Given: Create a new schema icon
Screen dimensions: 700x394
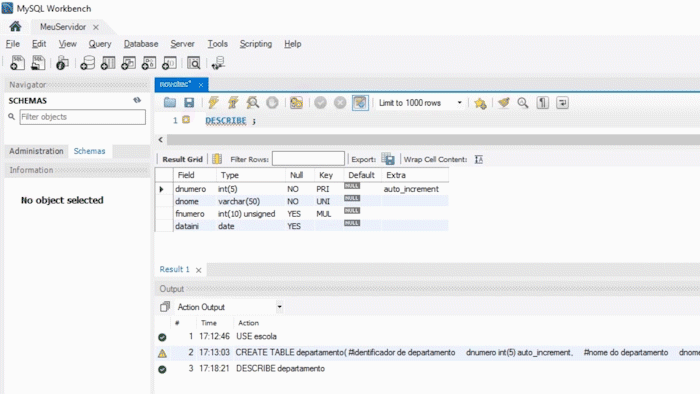Looking at the screenshot, I should point(88,63).
